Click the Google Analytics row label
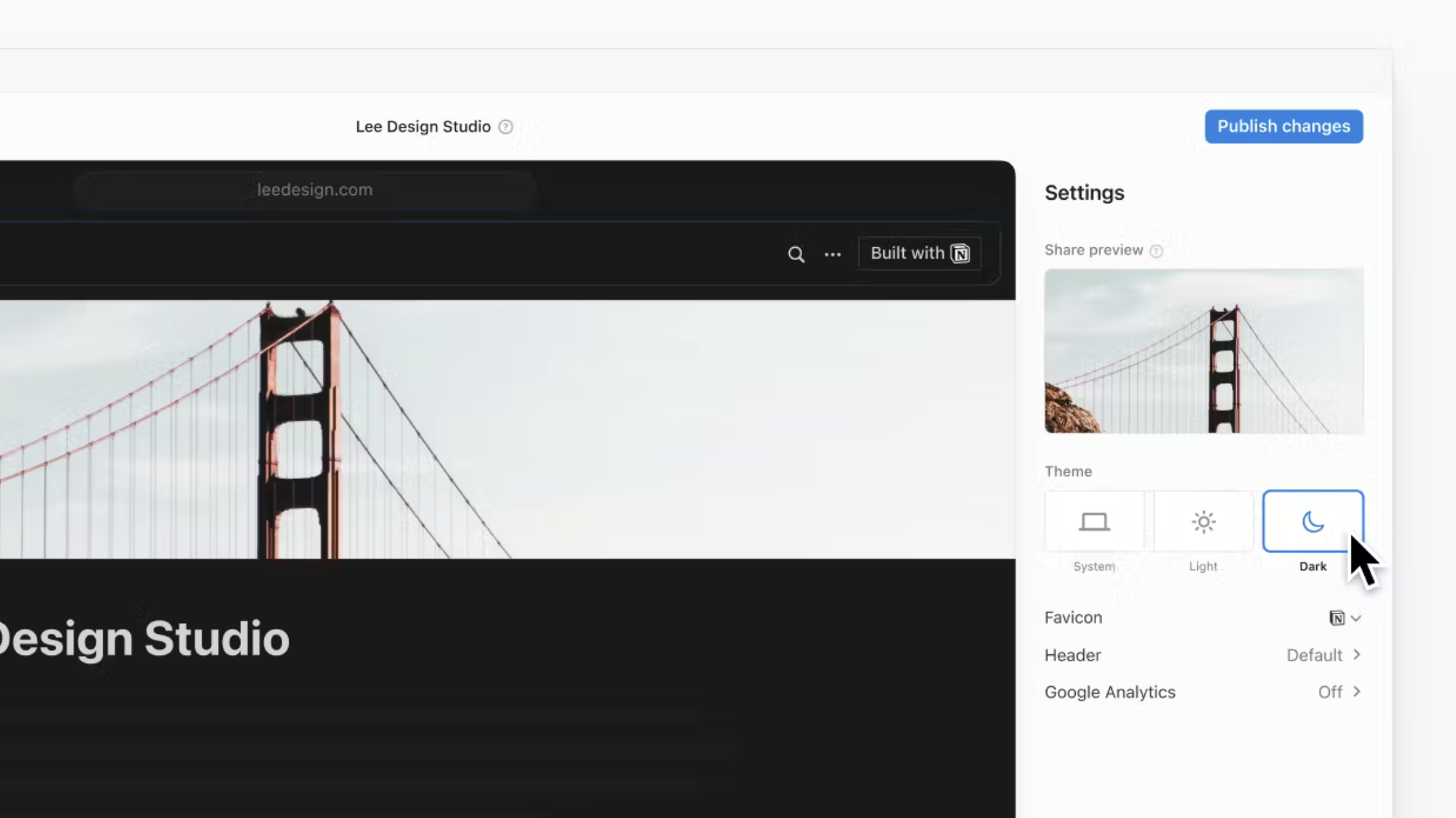The height and width of the screenshot is (818, 1456). click(x=1110, y=692)
